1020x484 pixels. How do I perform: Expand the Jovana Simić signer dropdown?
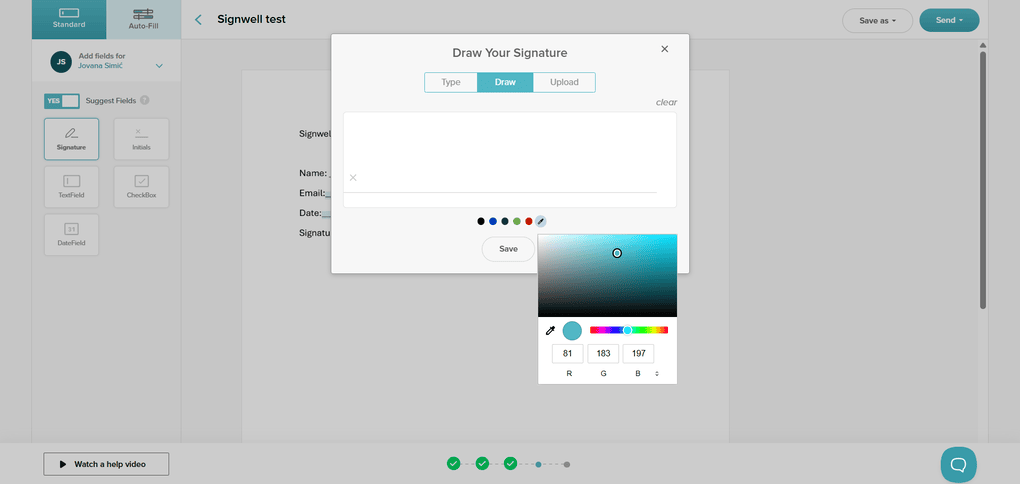click(159, 66)
